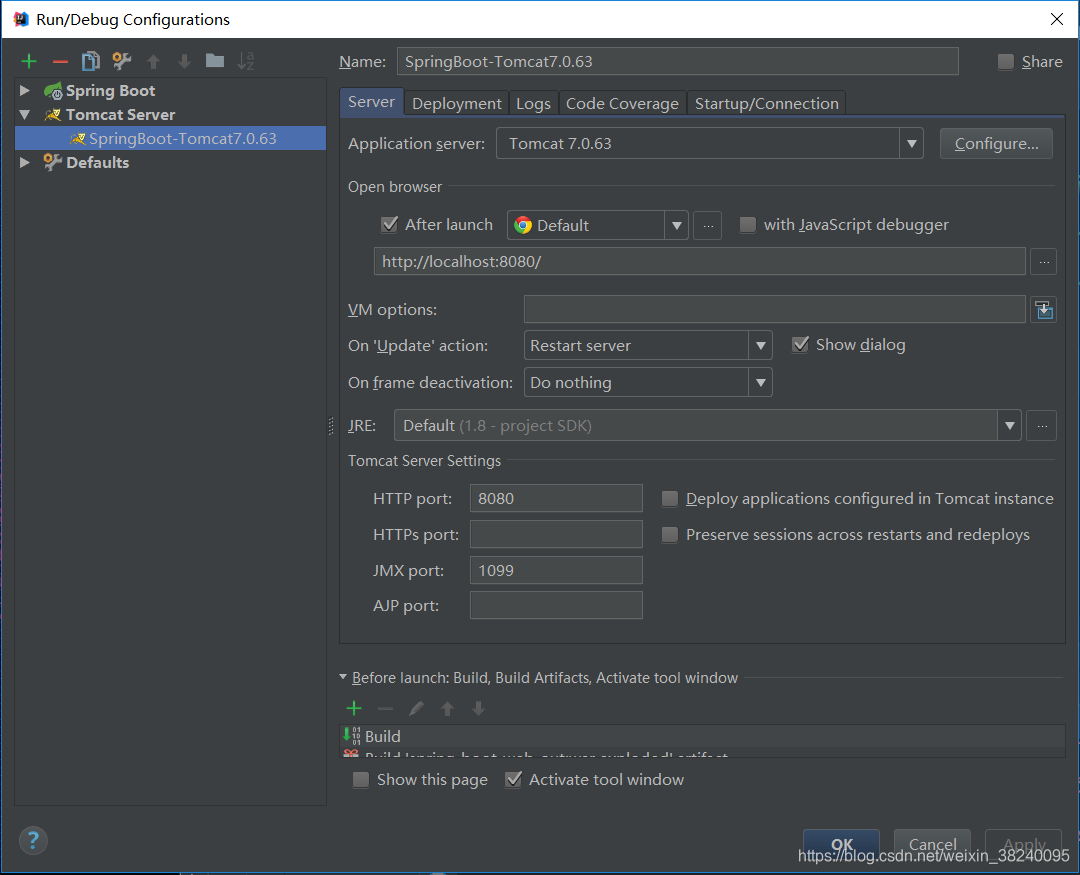Click the Cancel button

pyautogui.click(x=933, y=845)
